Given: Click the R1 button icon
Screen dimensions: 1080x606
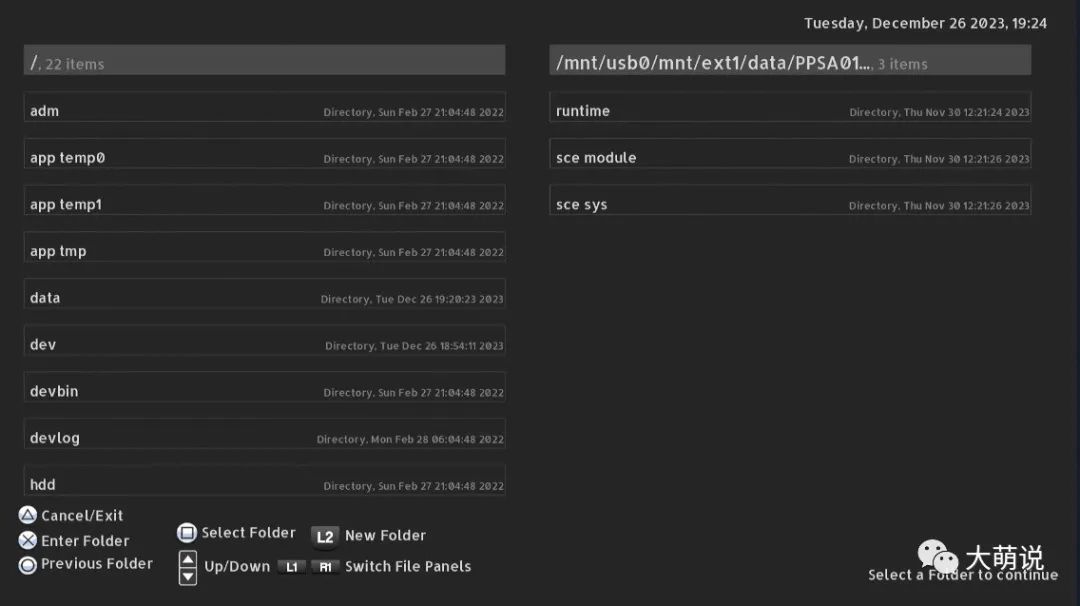Looking at the screenshot, I should pyautogui.click(x=326, y=567).
